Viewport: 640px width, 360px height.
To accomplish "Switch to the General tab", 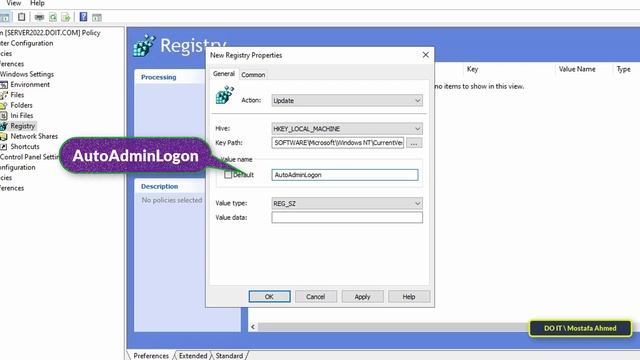I will tap(224, 74).
